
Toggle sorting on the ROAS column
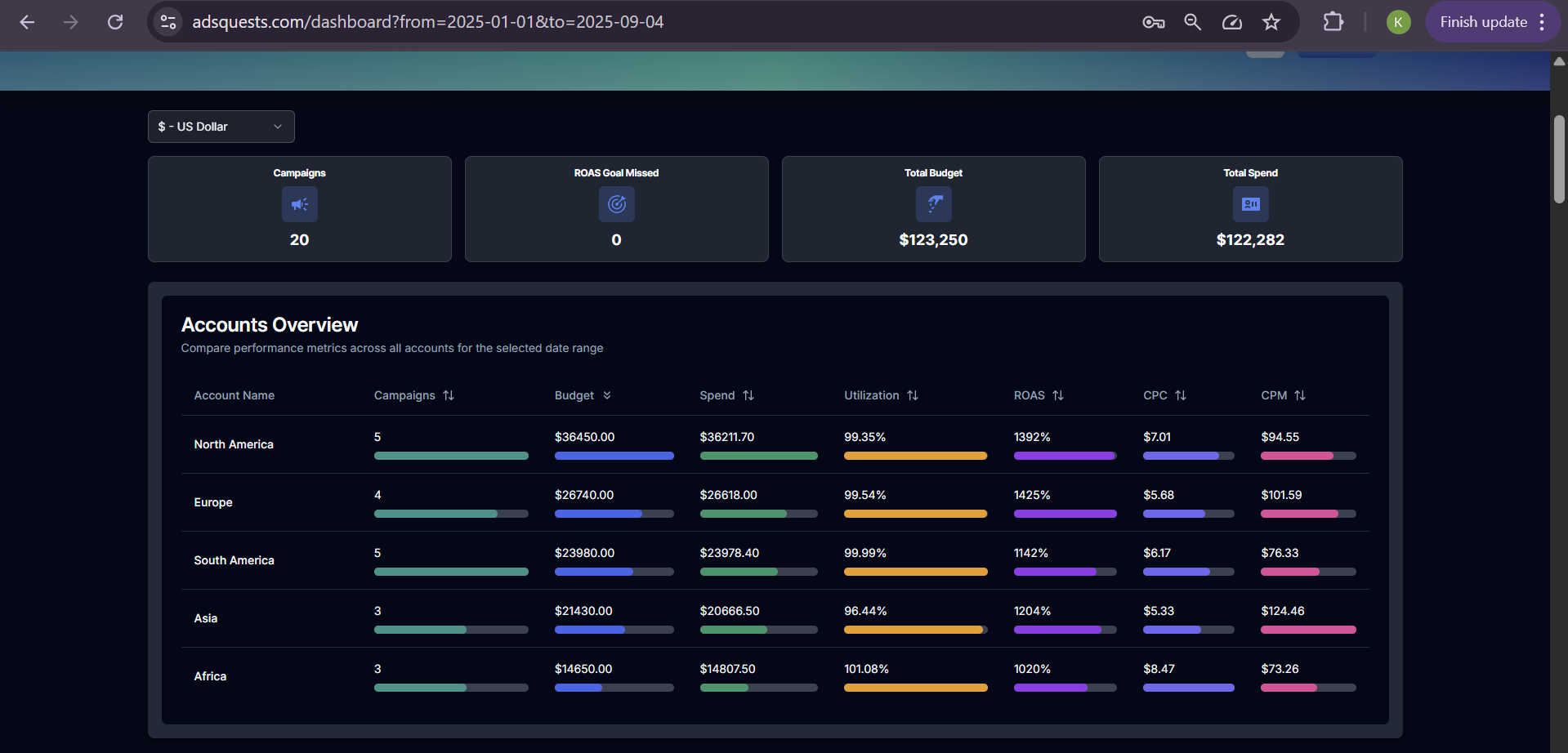(x=1059, y=395)
